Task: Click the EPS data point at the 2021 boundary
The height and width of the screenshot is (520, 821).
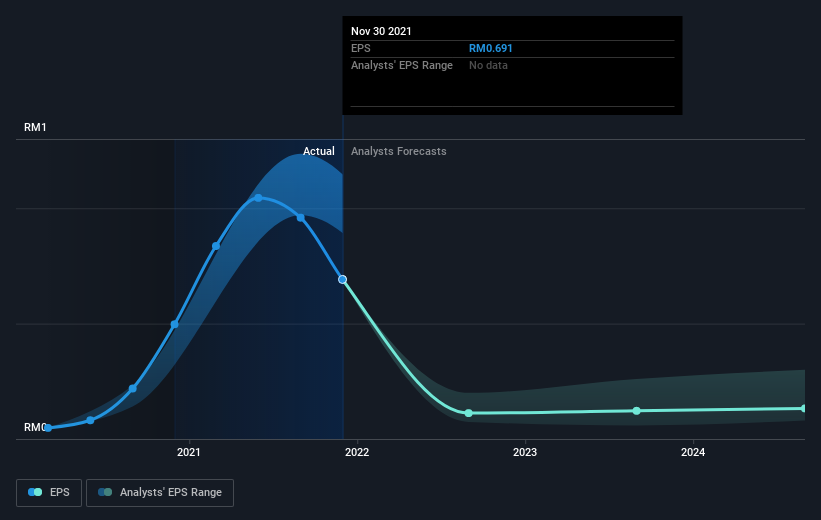Action: (x=175, y=325)
